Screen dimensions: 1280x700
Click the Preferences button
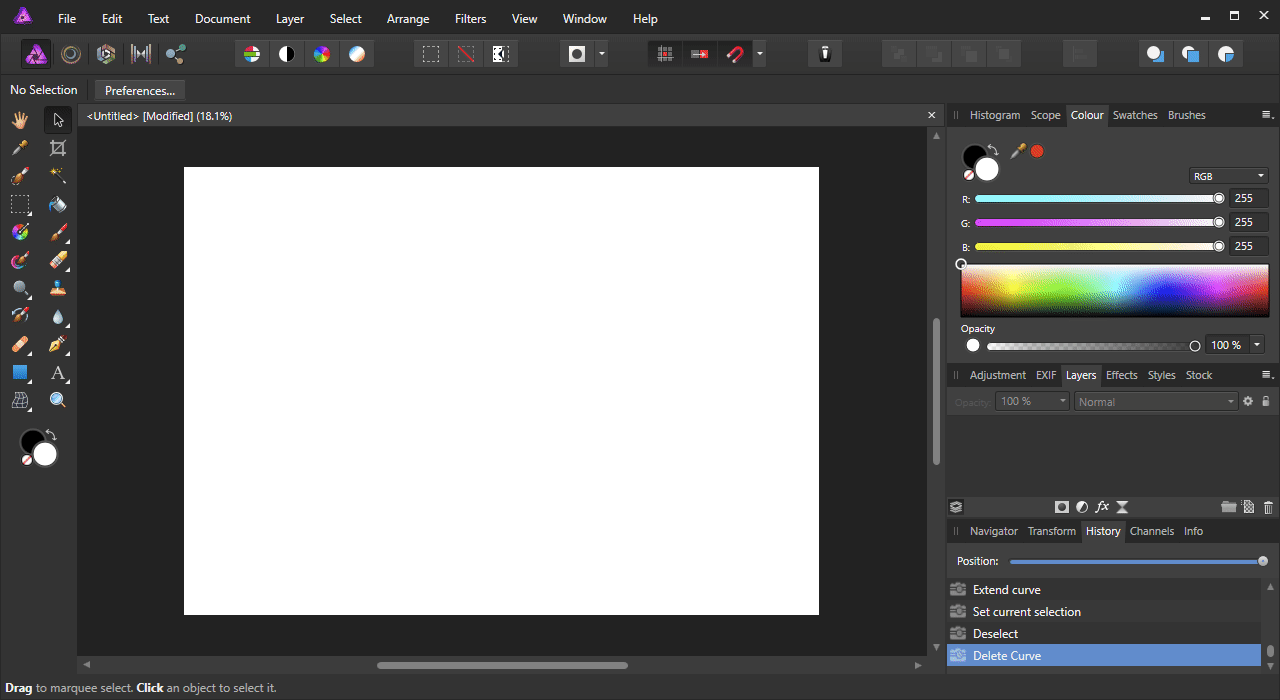tap(139, 90)
